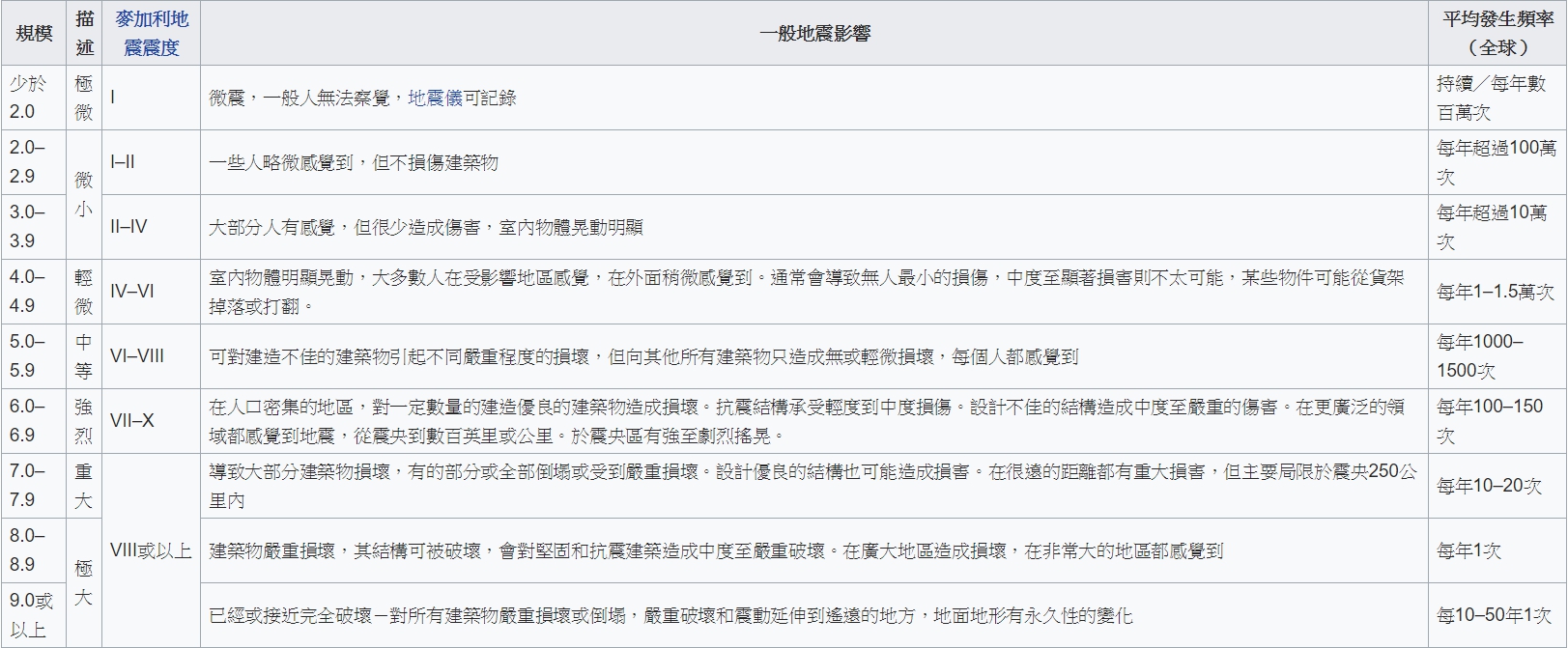This screenshot has width=1568, height=648.
Task: Select the 重大 description cell
Action: (x=85, y=486)
